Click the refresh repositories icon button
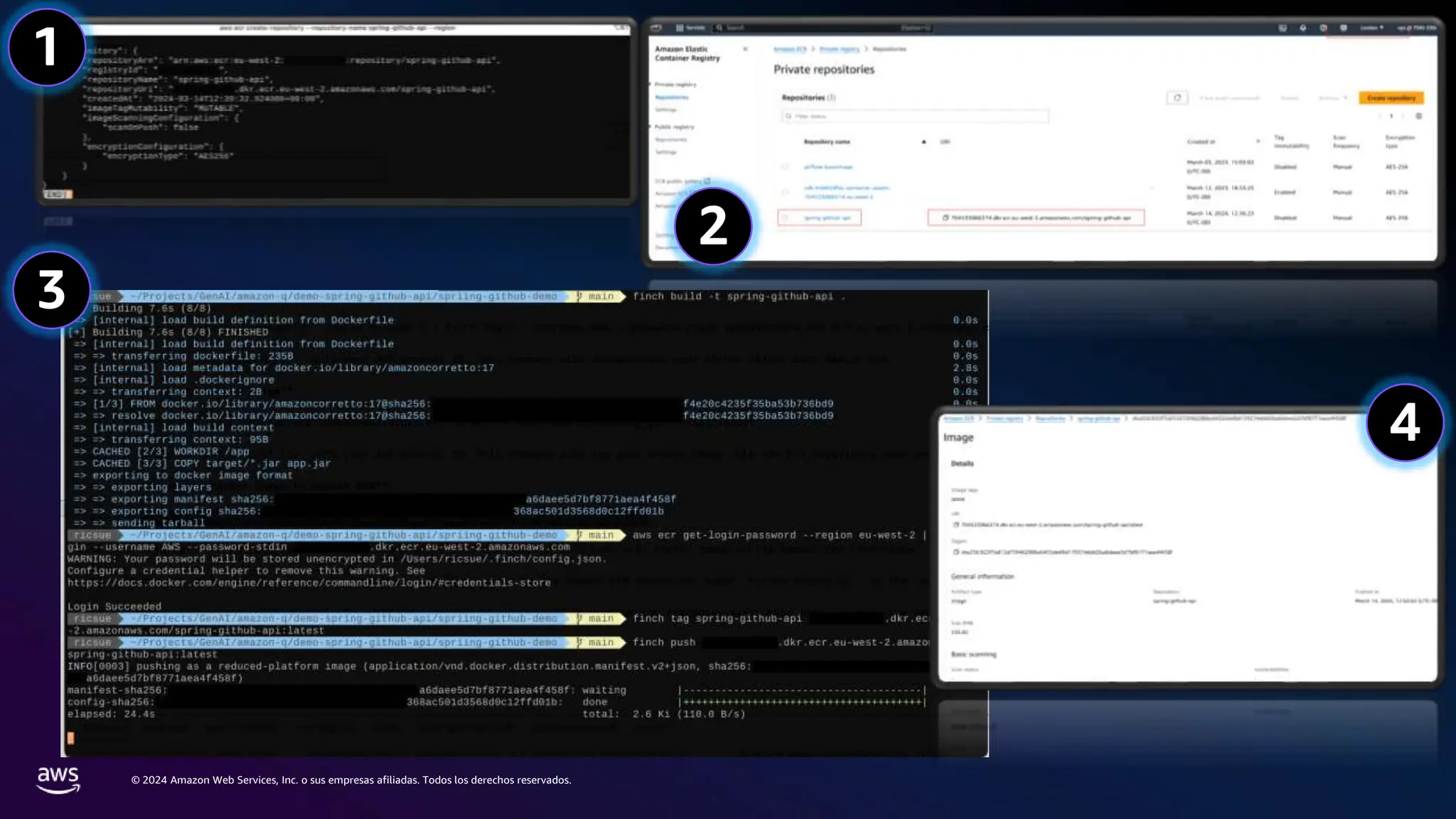This screenshot has height=819, width=1456. (x=1177, y=98)
